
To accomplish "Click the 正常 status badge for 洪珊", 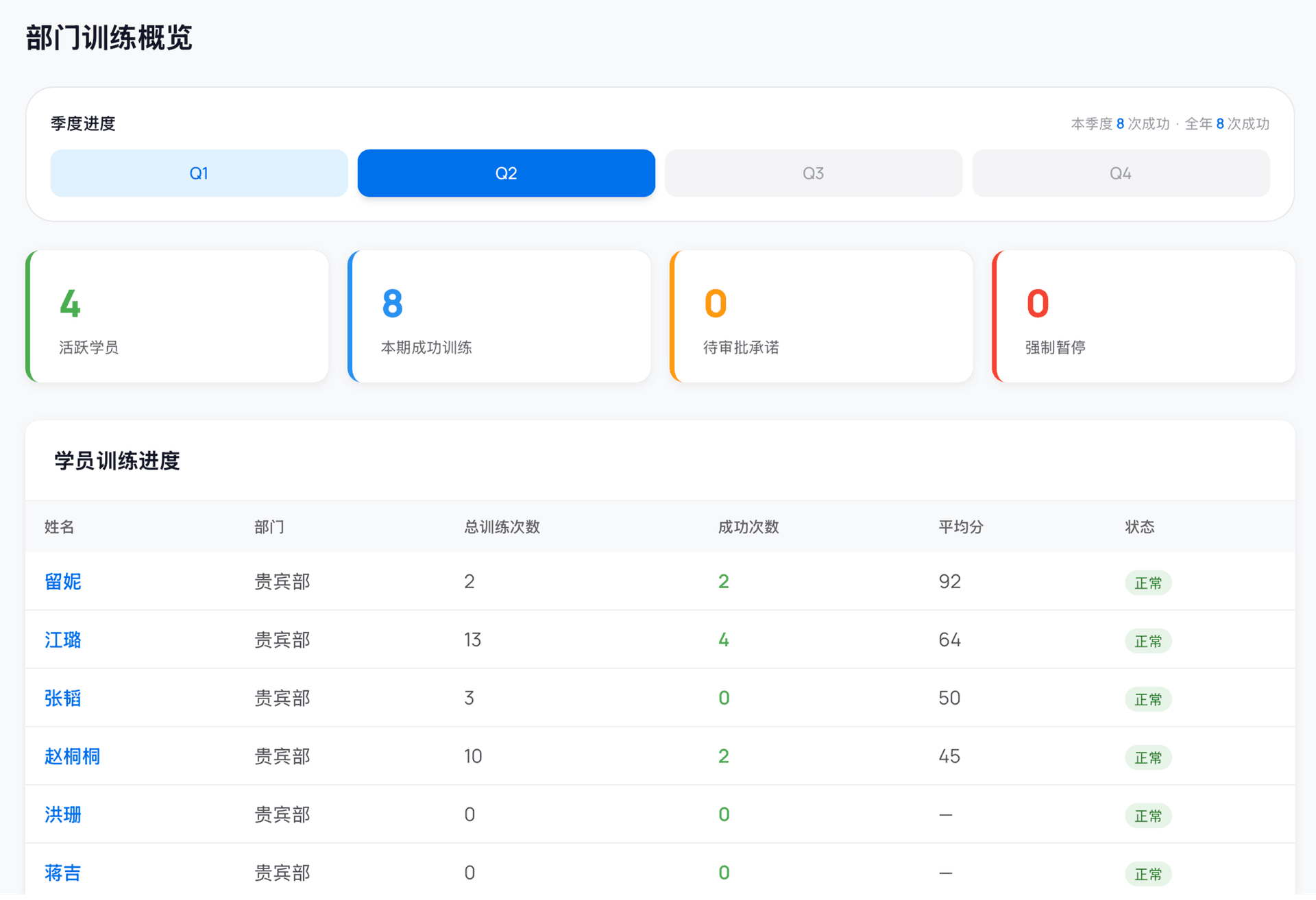I will (x=1148, y=816).
